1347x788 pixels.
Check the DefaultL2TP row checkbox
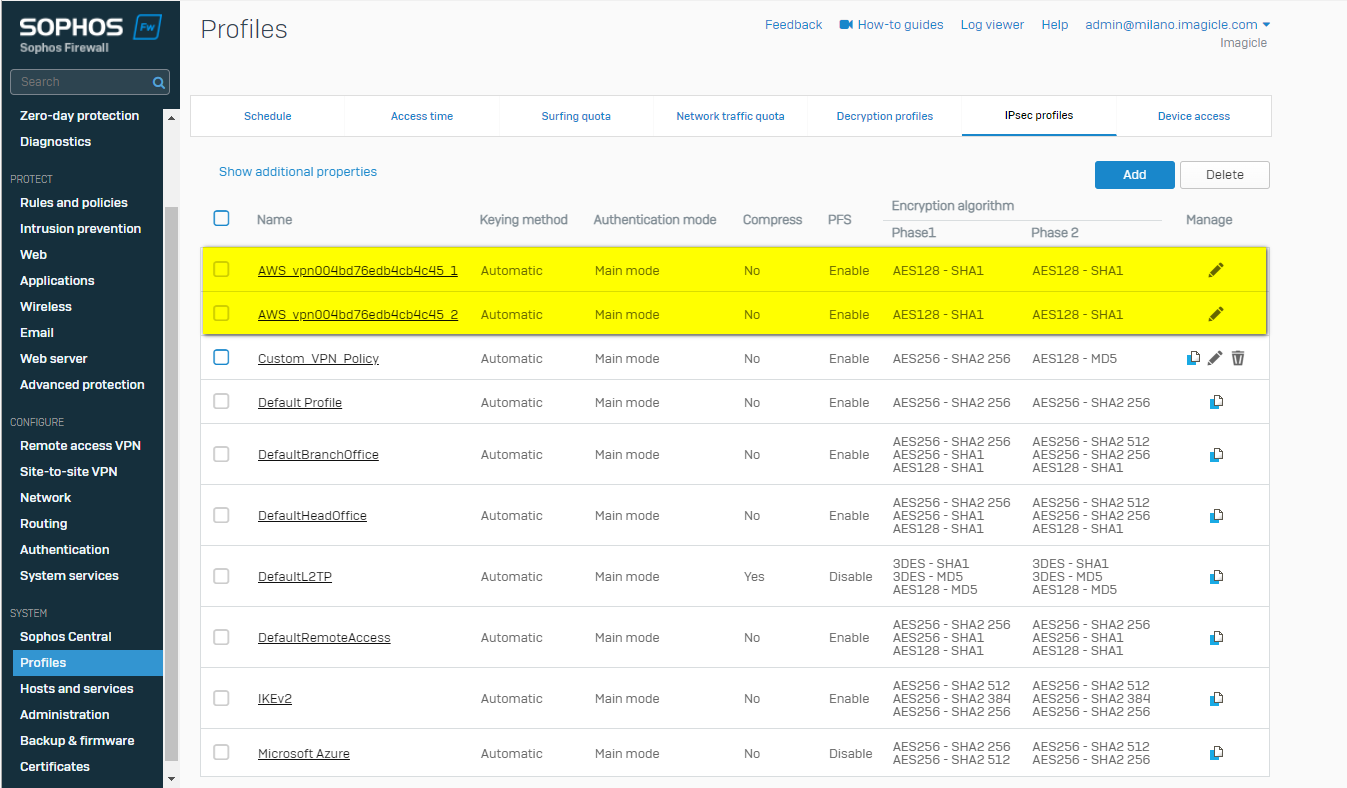pos(221,576)
